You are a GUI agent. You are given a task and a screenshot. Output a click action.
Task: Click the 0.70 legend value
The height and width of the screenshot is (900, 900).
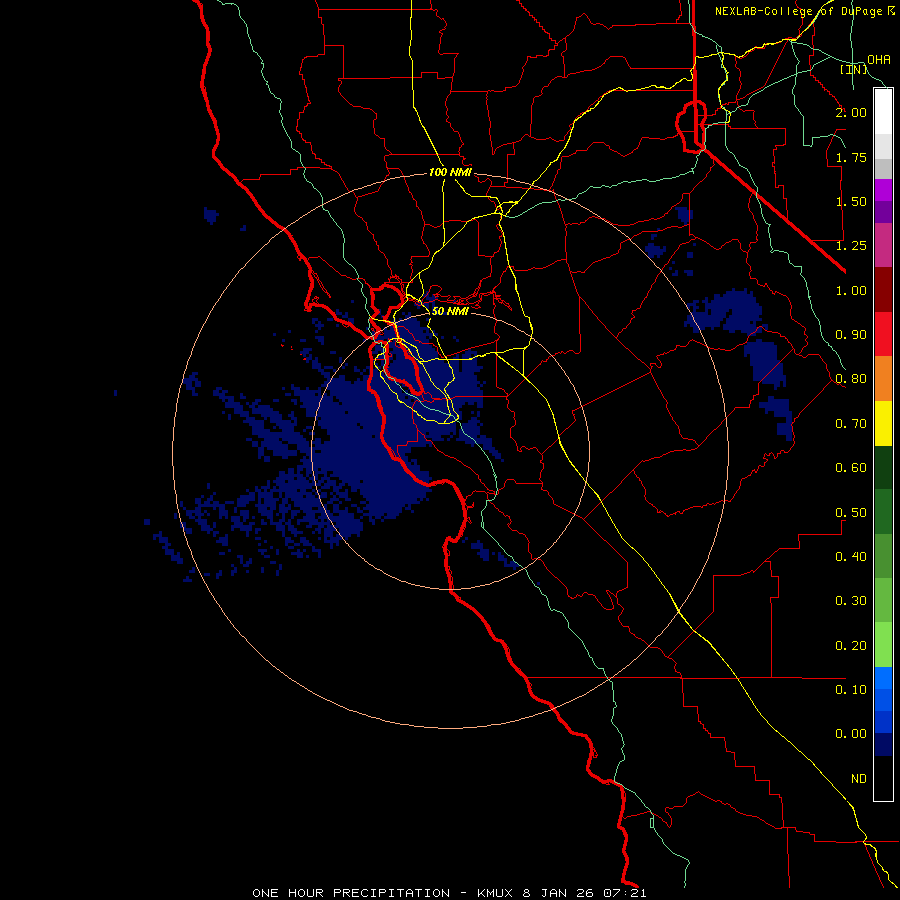point(851,424)
